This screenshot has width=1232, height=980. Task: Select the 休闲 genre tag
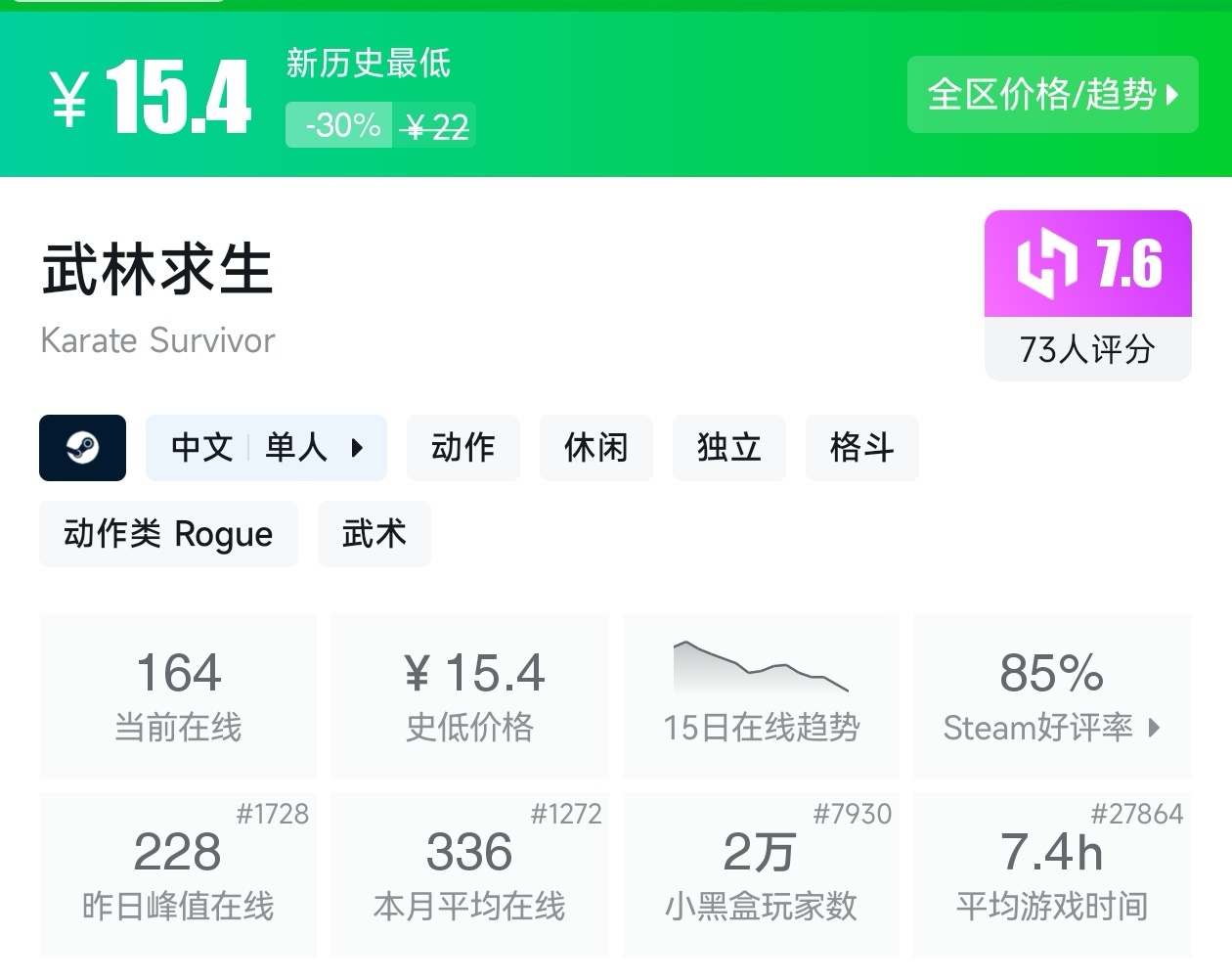[596, 448]
